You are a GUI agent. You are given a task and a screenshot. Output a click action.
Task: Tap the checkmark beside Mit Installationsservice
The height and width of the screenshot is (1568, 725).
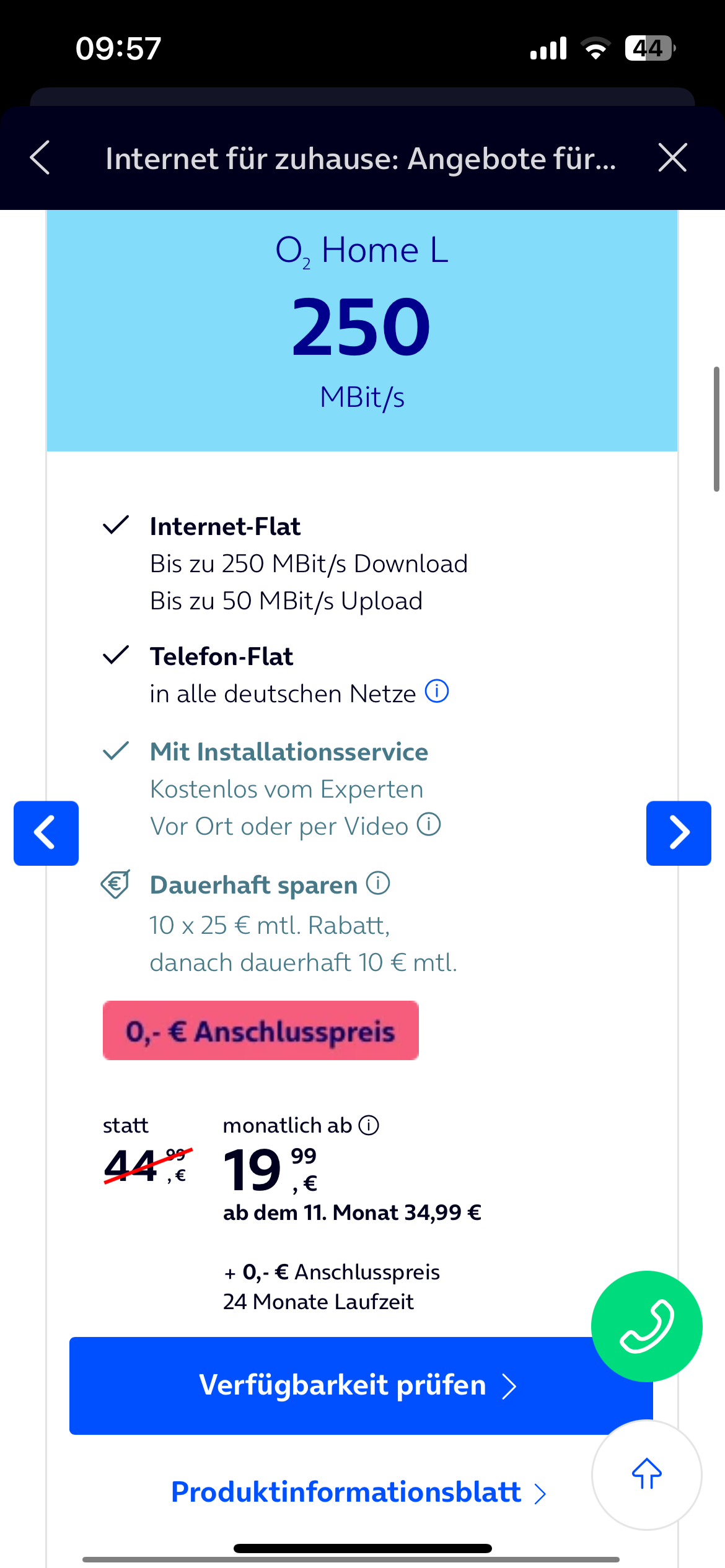tap(115, 751)
